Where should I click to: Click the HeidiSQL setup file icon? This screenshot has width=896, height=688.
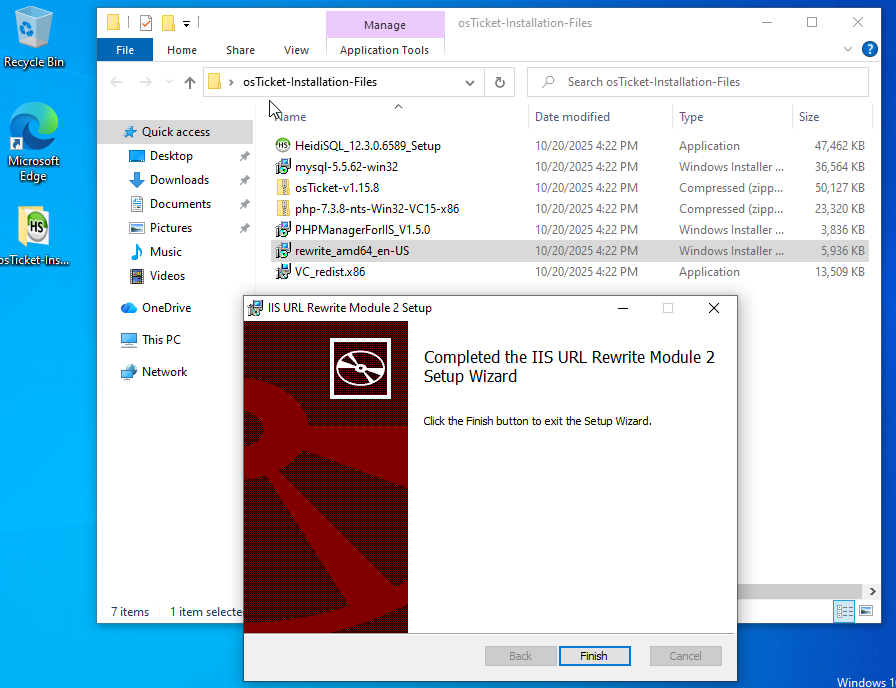283,146
